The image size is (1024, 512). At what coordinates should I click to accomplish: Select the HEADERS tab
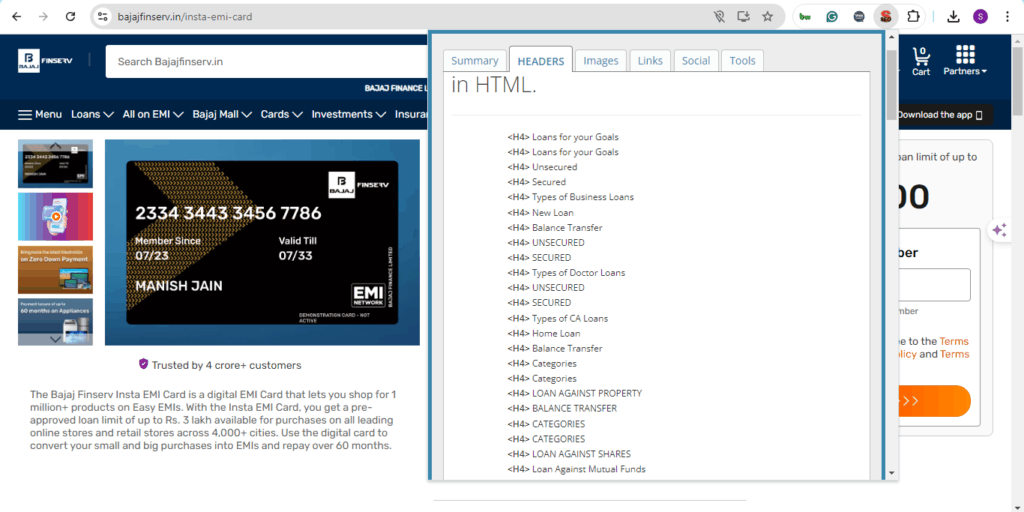541,61
